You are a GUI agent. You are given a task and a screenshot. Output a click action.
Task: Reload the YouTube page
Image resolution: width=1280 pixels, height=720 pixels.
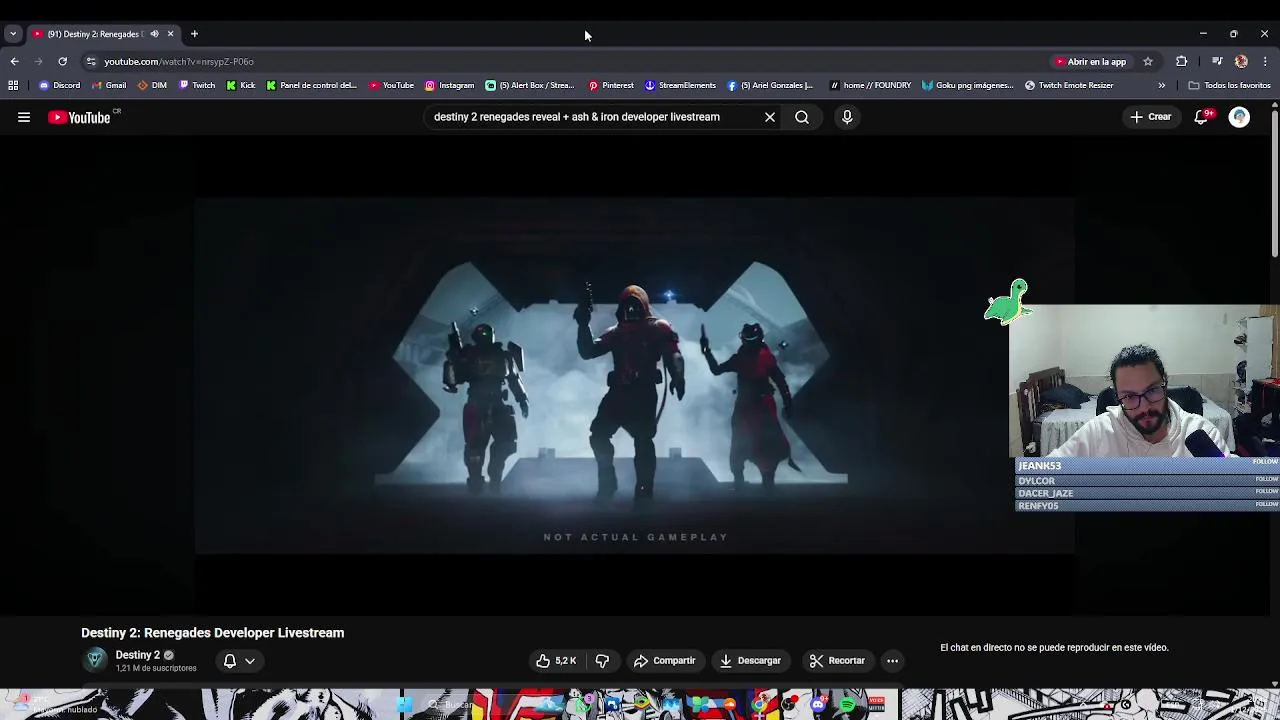[62, 61]
